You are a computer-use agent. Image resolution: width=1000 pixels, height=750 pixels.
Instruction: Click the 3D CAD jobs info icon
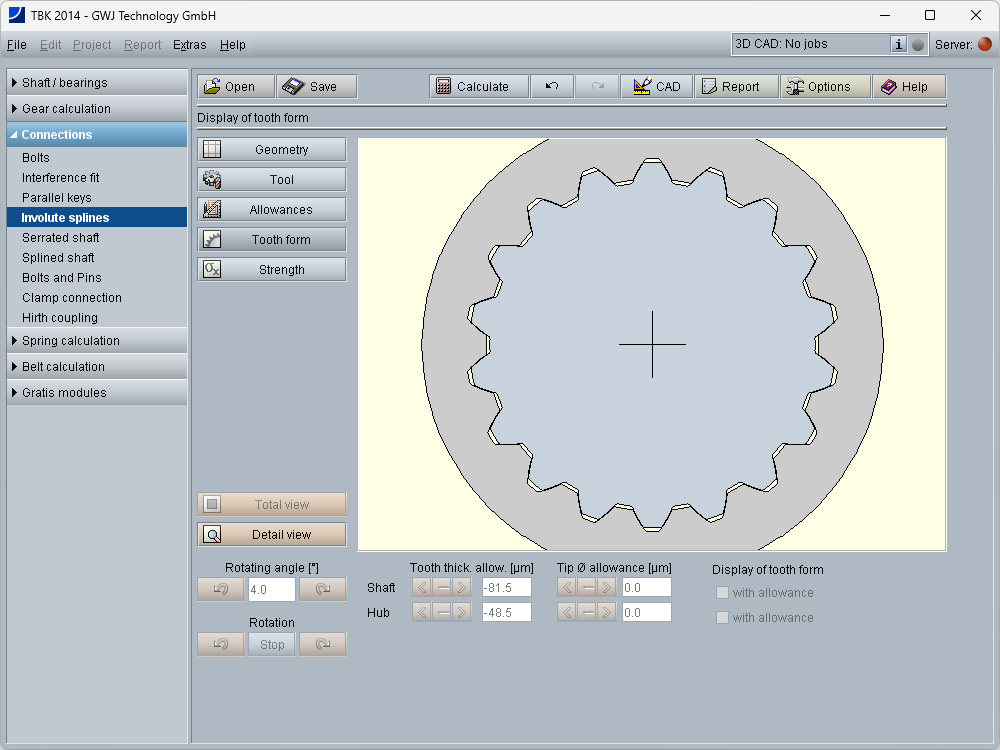click(898, 44)
